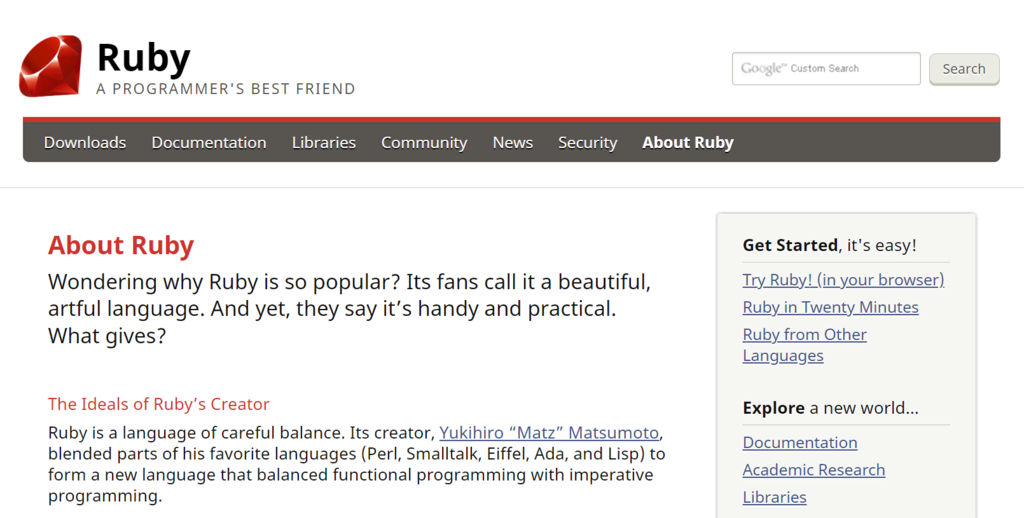Click the red Ruby gem logo
Viewport: 1024px width, 518px height.
click(50, 66)
